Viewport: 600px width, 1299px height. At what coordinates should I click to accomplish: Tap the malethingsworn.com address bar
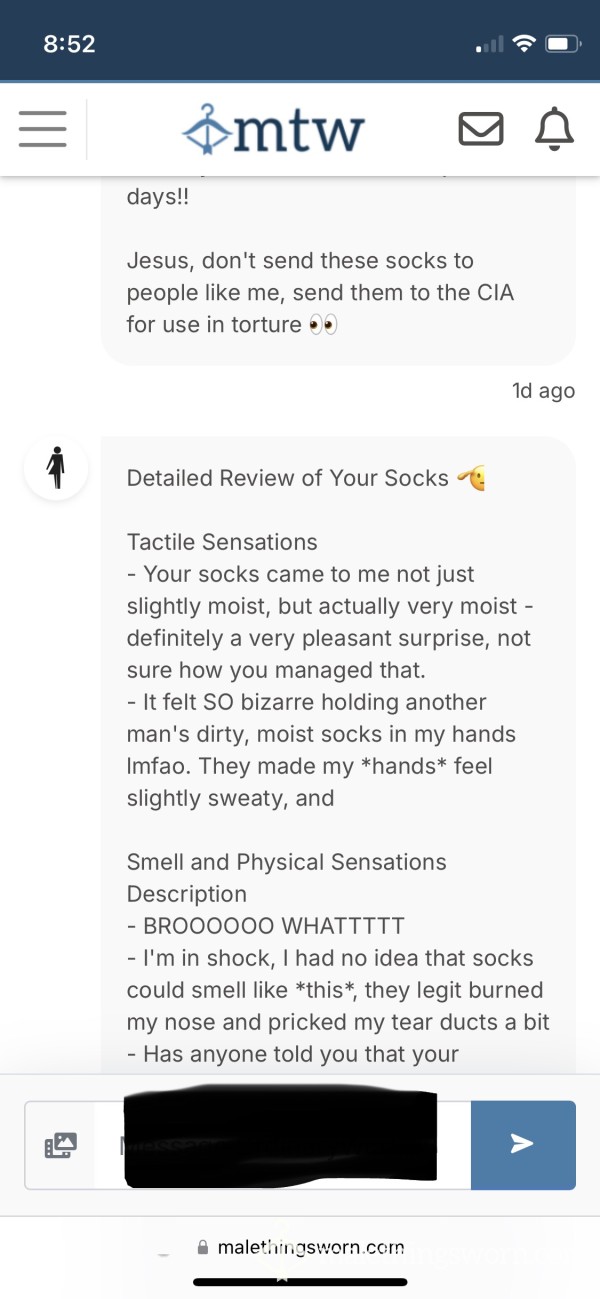[x=300, y=1247]
